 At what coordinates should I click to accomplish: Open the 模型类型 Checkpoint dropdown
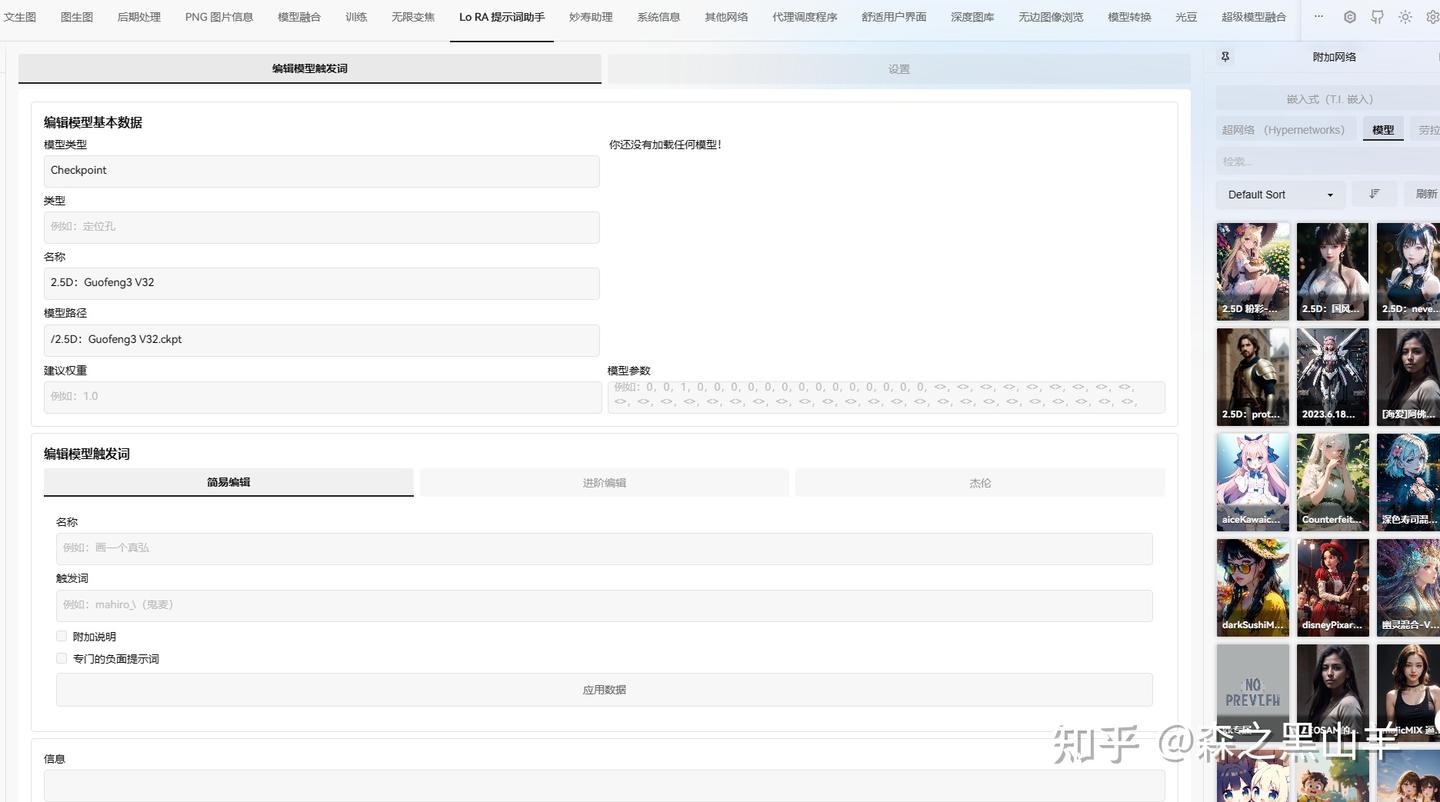(x=321, y=171)
